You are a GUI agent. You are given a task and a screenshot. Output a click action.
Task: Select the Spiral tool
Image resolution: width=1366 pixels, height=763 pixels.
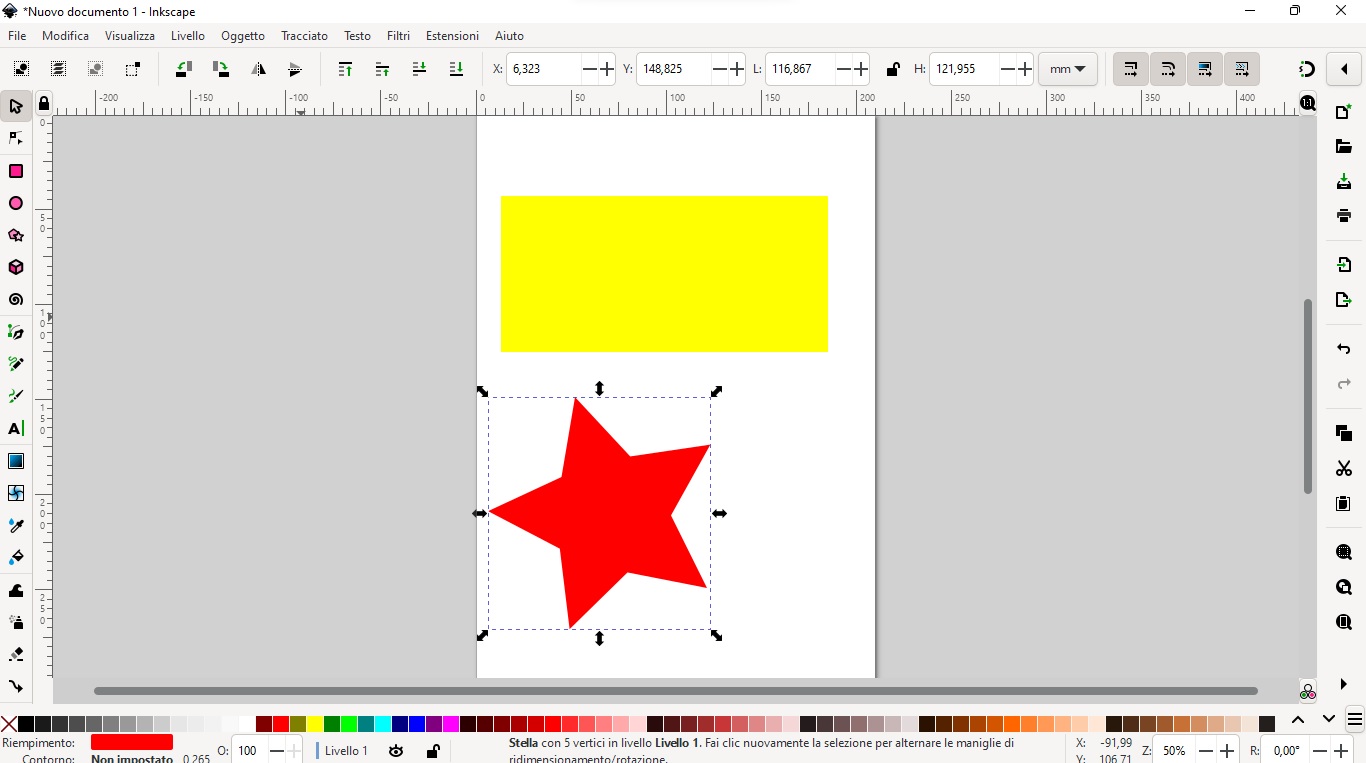pyautogui.click(x=16, y=299)
